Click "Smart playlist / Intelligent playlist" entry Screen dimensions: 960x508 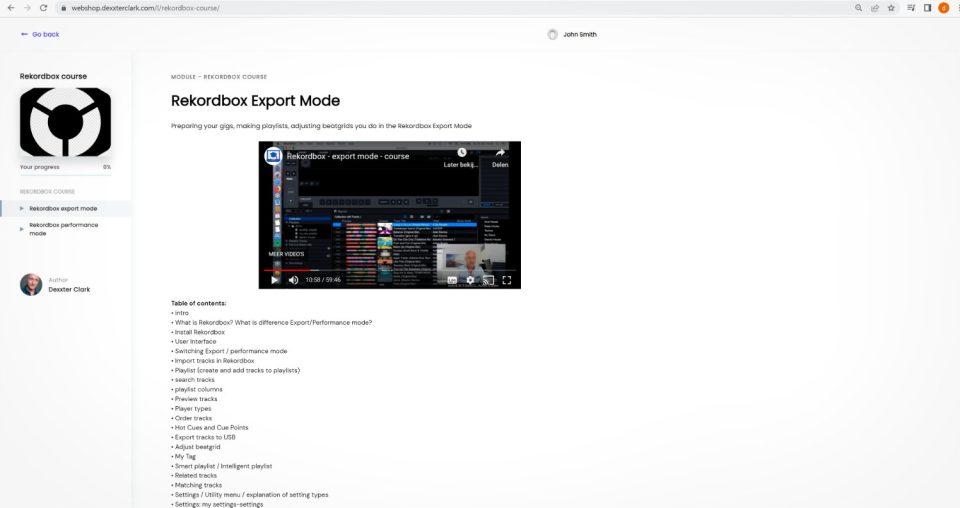[223, 466]
